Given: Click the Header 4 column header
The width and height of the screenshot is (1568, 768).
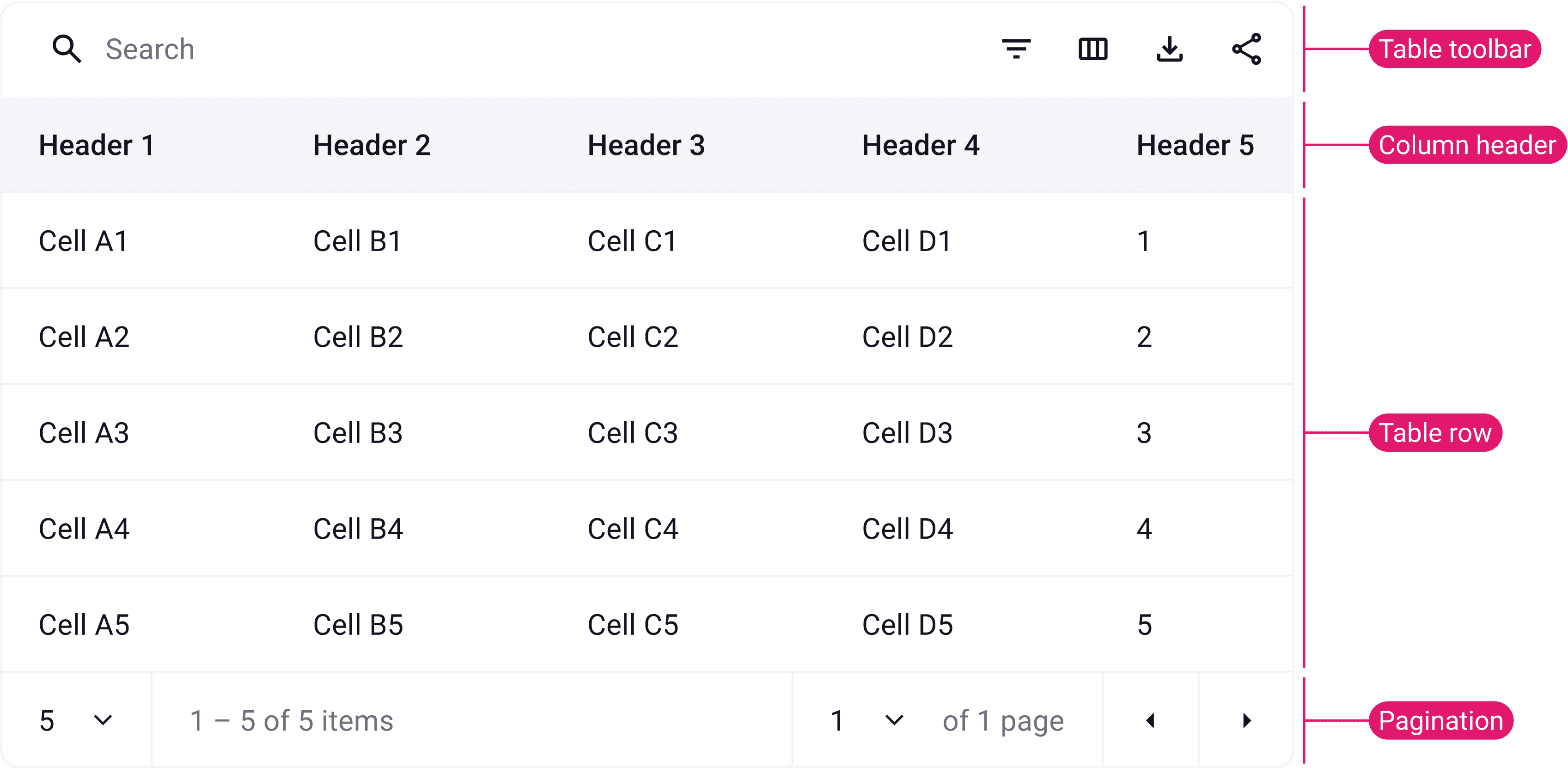Looking at the screenshot, I should click(921, 145).
